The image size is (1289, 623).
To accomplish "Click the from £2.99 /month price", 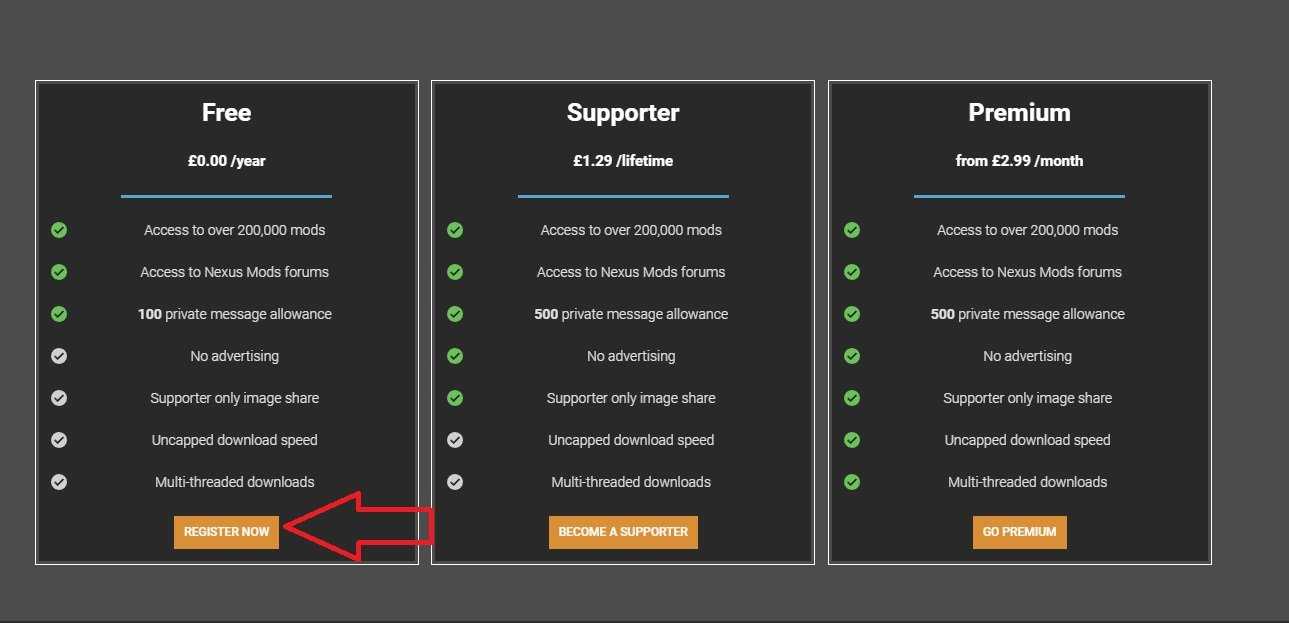I will coord(1019,161).
